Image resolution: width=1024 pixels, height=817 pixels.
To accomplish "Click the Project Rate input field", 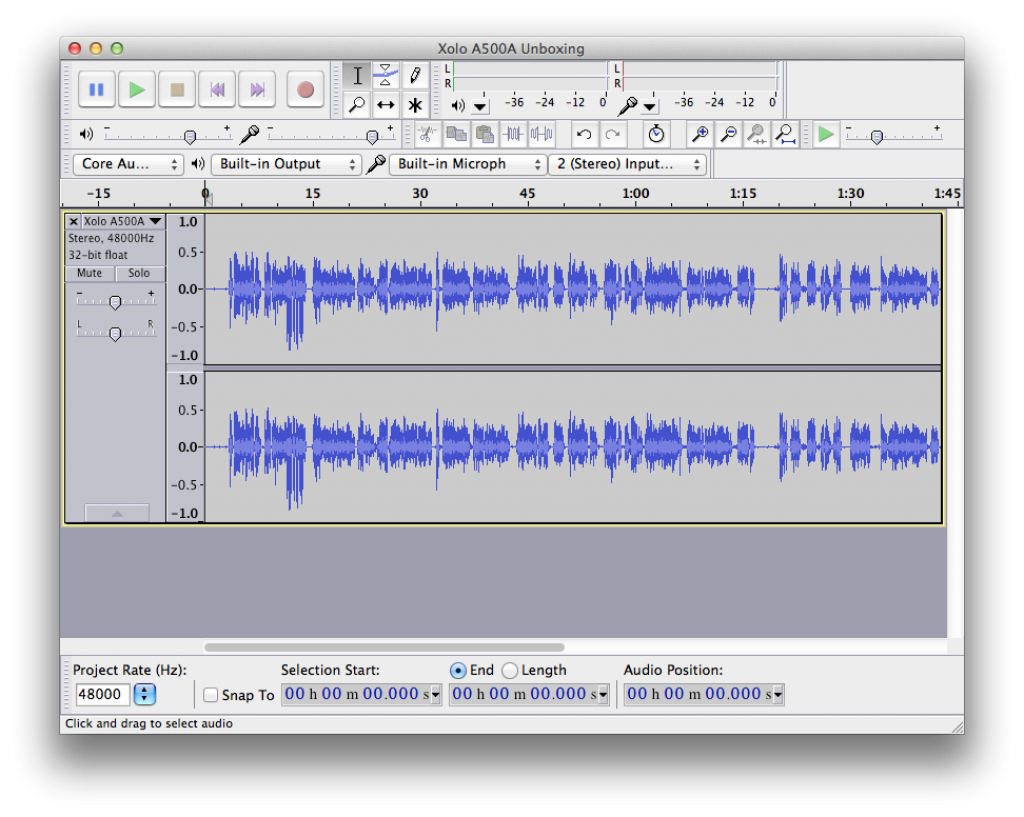I will coord(102,694).
